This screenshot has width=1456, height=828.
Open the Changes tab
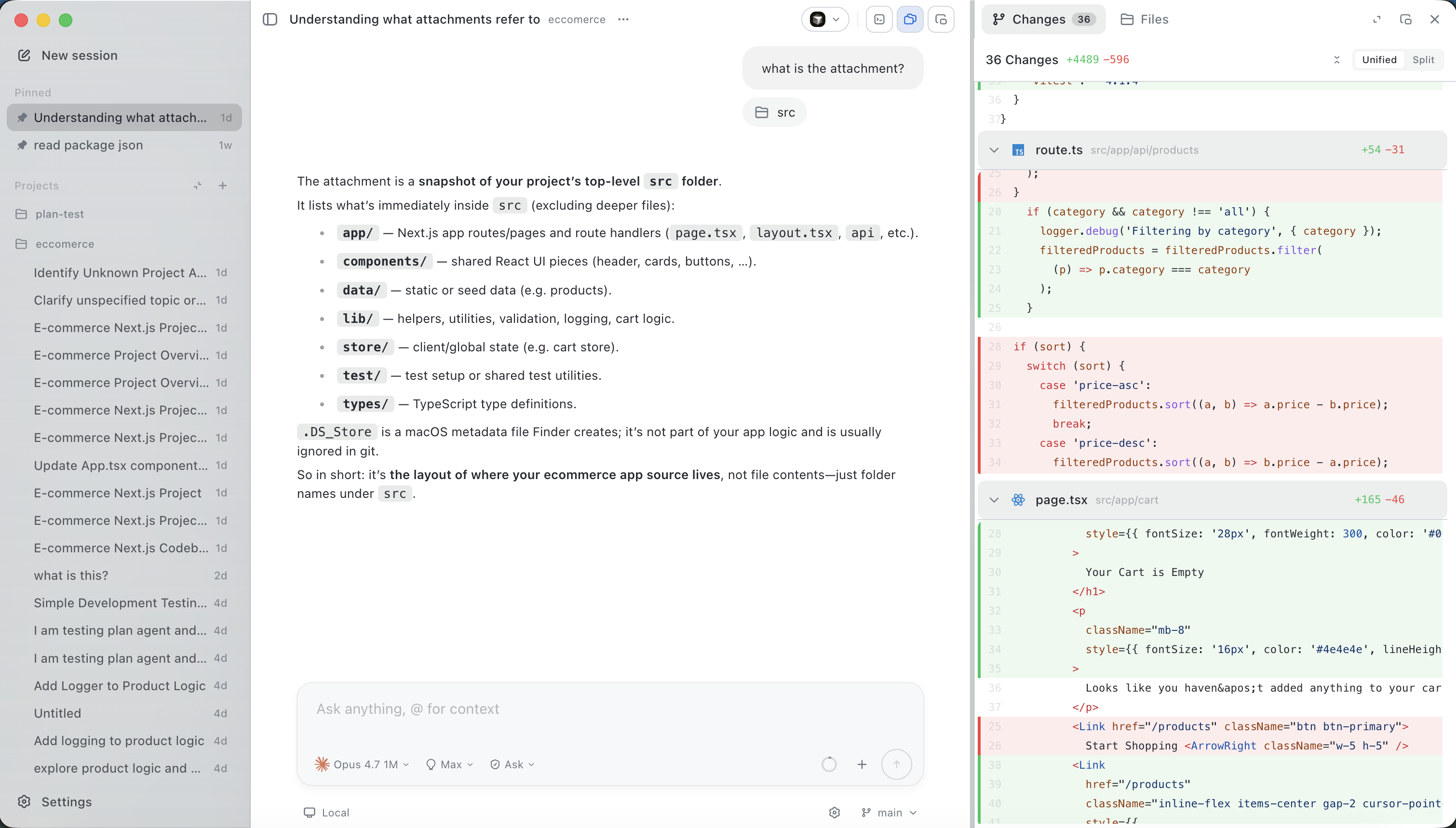(x=1044, y=19)
